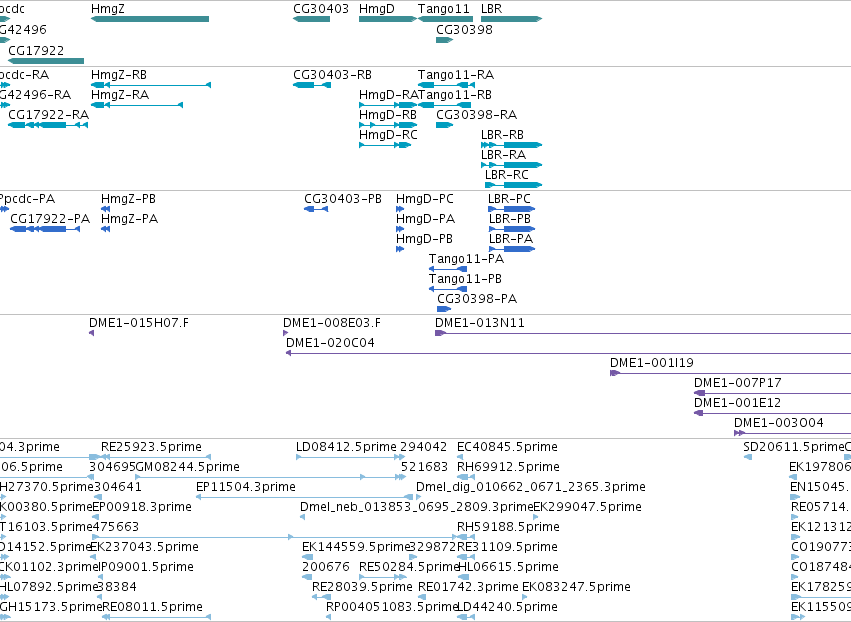Click the LBR-PA protein label

[511, 239]
